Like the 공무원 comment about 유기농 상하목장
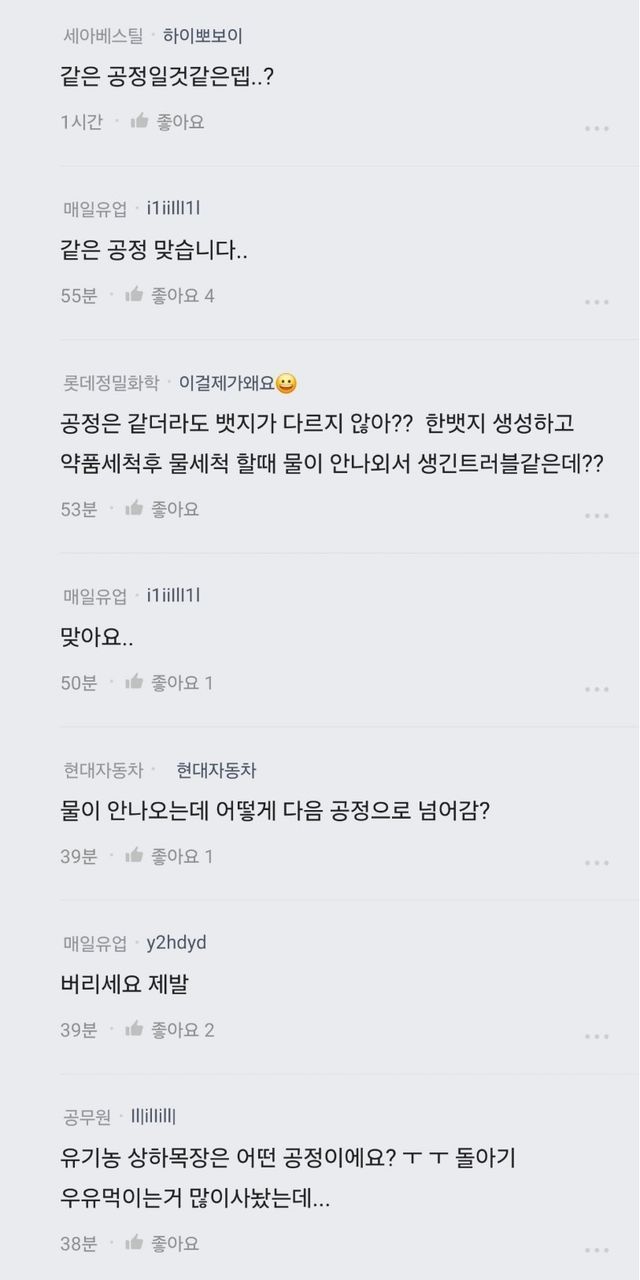 click(x=134, y=1244)
